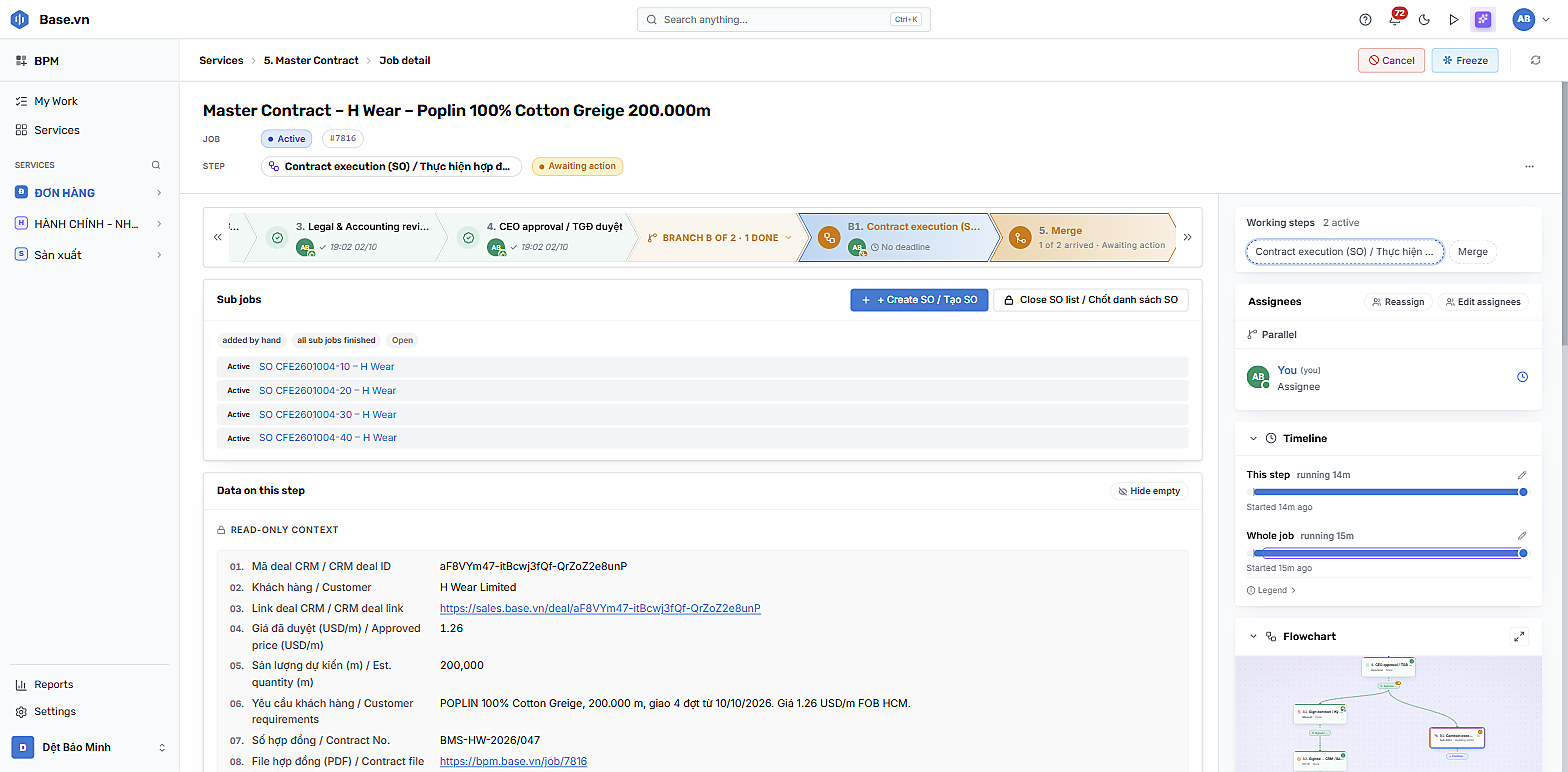Click the refresh icon beside Freeze
1568x772 pixels.
(x=1536, y=60)
